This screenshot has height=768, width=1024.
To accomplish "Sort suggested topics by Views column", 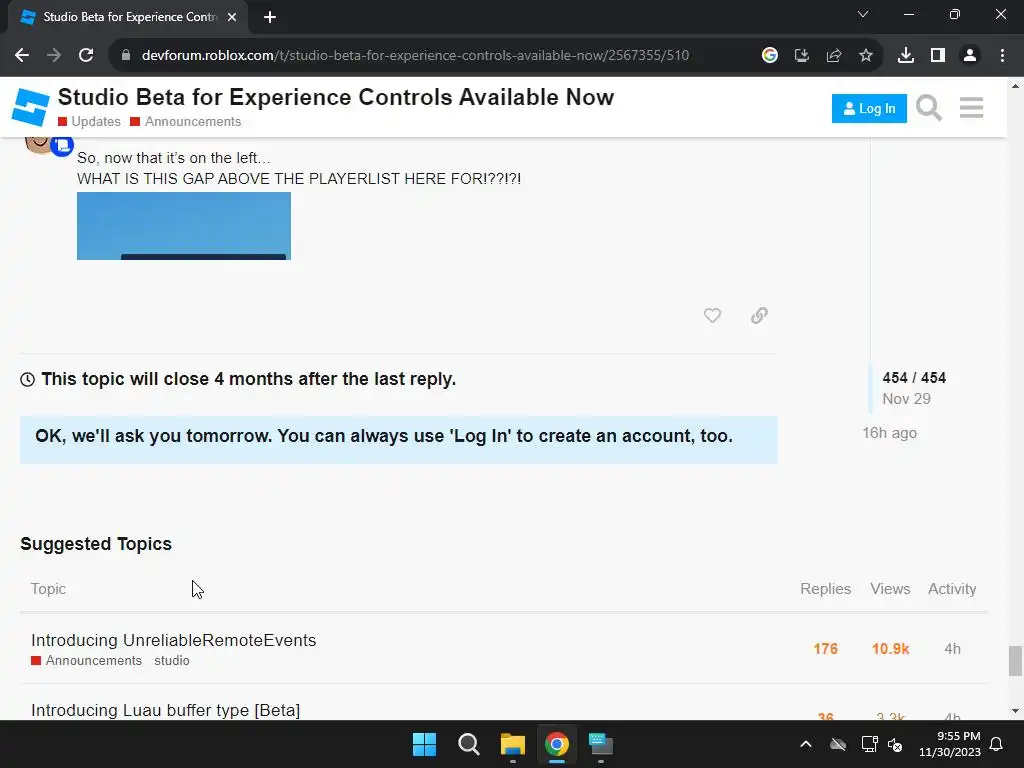I will coord(889,588).
